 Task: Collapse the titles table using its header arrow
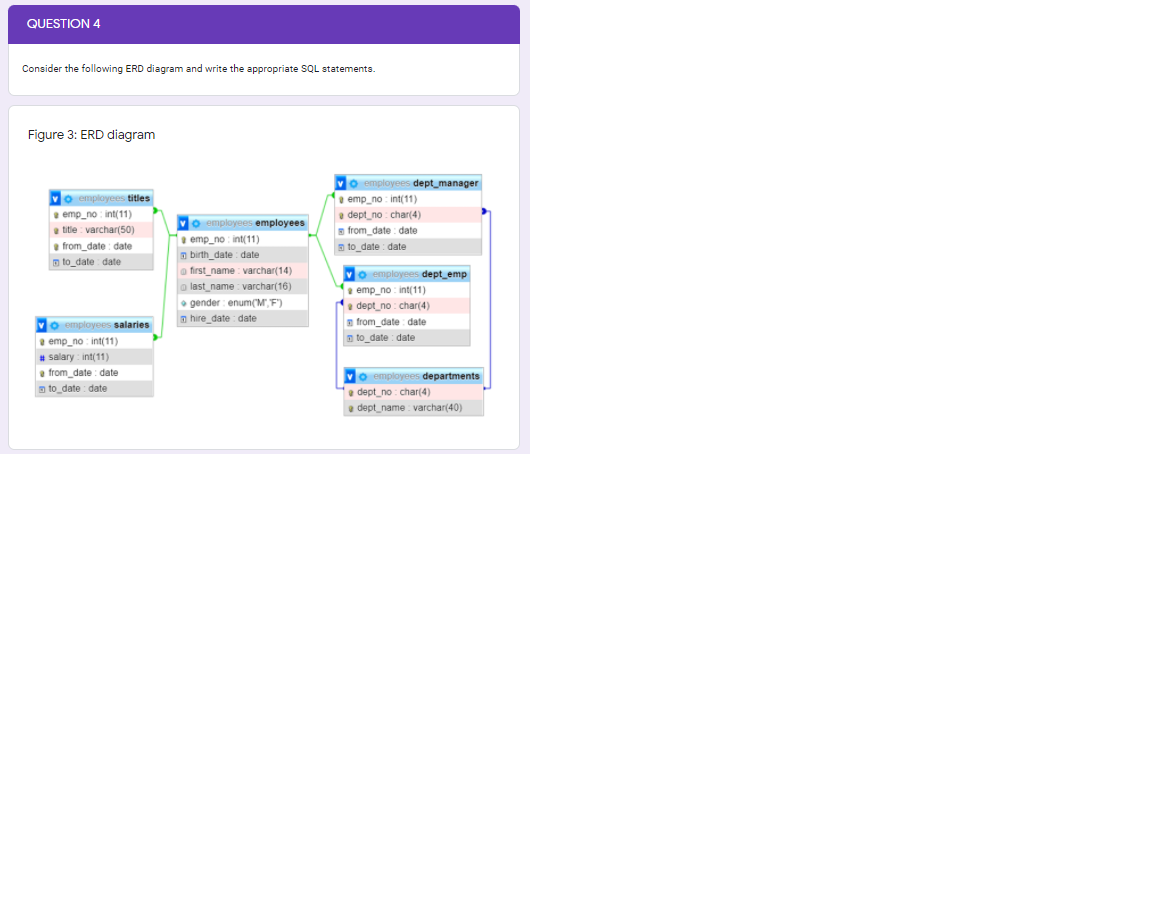pos(55,199)
